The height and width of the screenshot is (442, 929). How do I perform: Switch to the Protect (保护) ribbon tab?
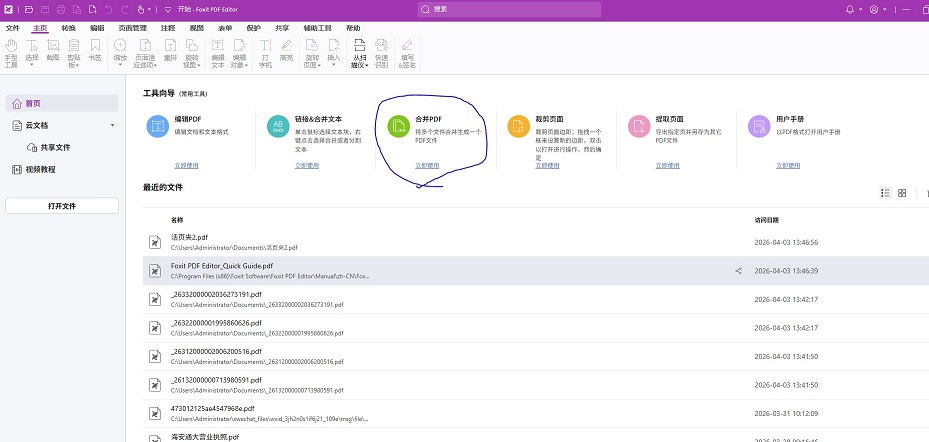tap(253, 29)
